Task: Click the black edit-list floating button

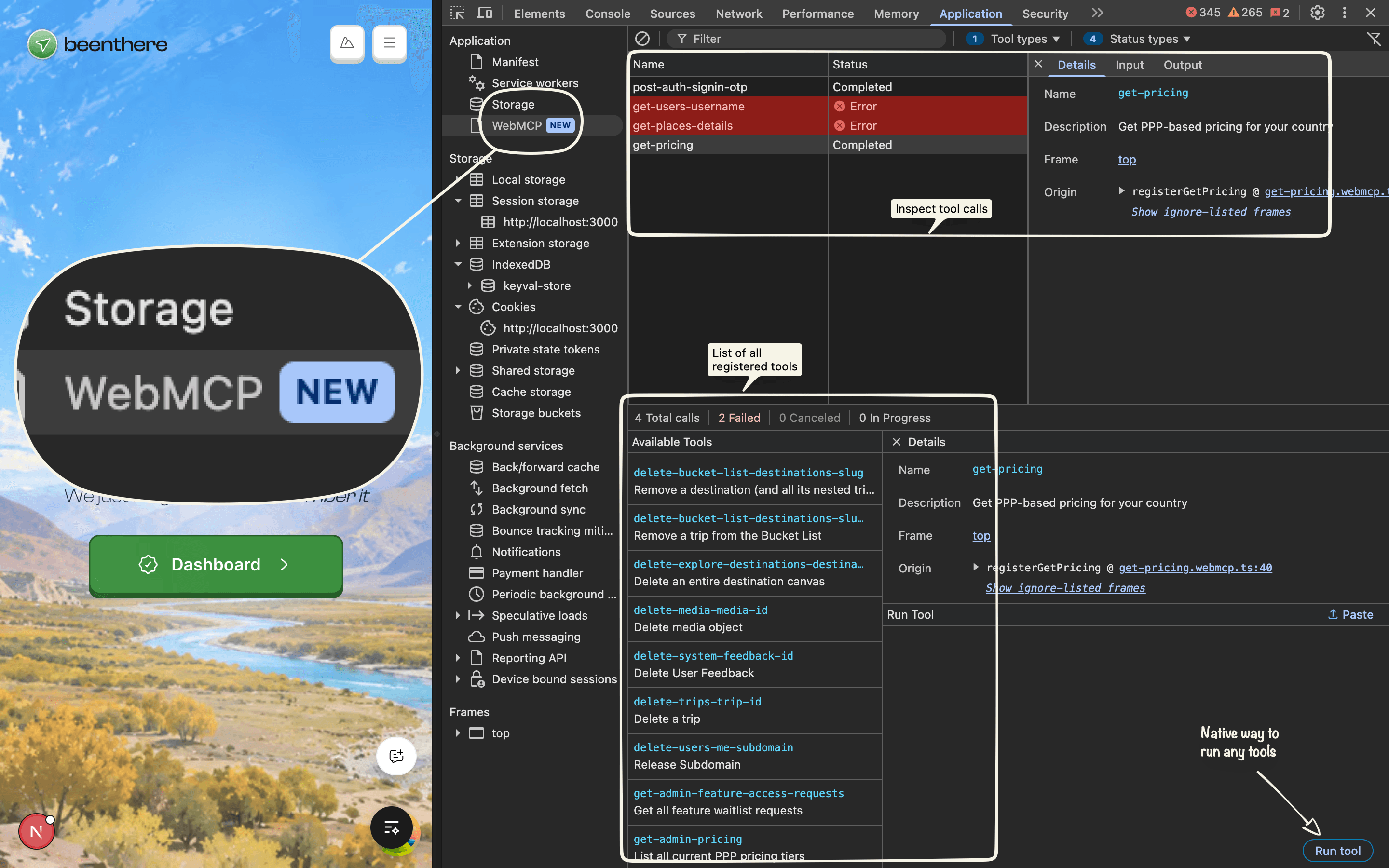Action: point(392,827)
